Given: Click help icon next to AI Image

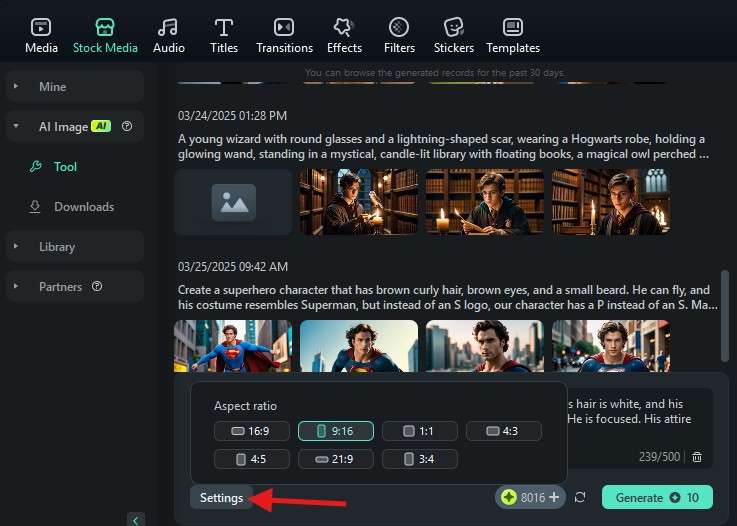Looking at the screenshot, I should [x=127, y=126].
